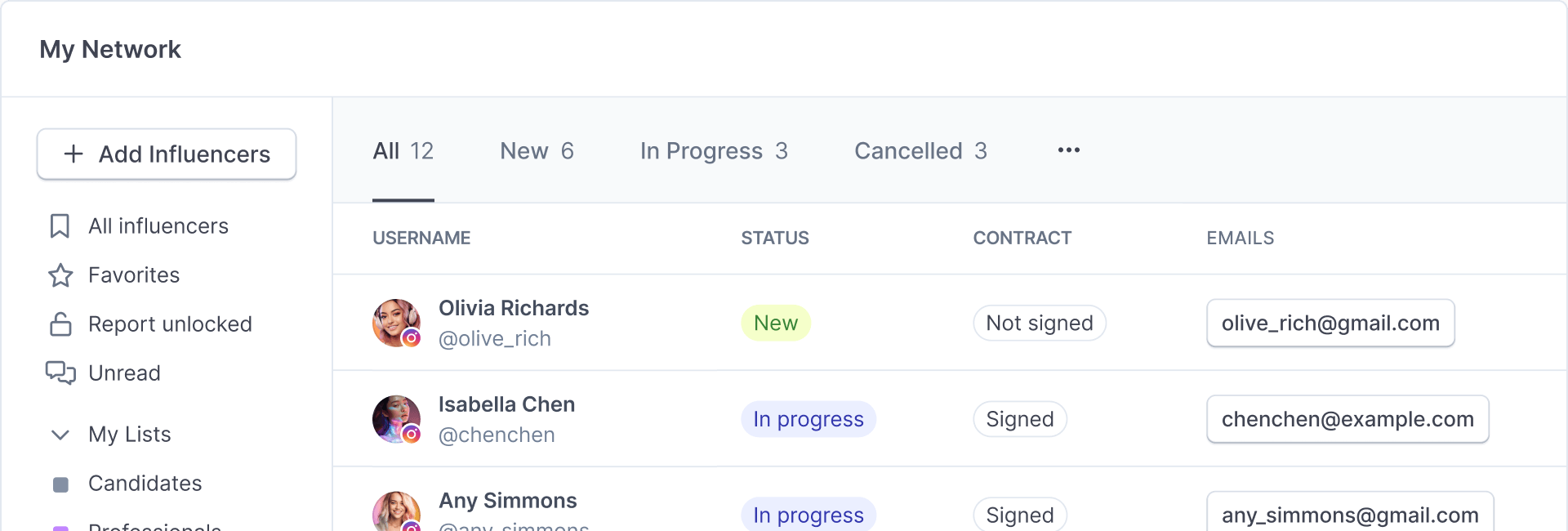This screenshot has height=531, width=1568.
Task: Click the chenchen@example.com email button
Action: click(x=1347, y=419)
